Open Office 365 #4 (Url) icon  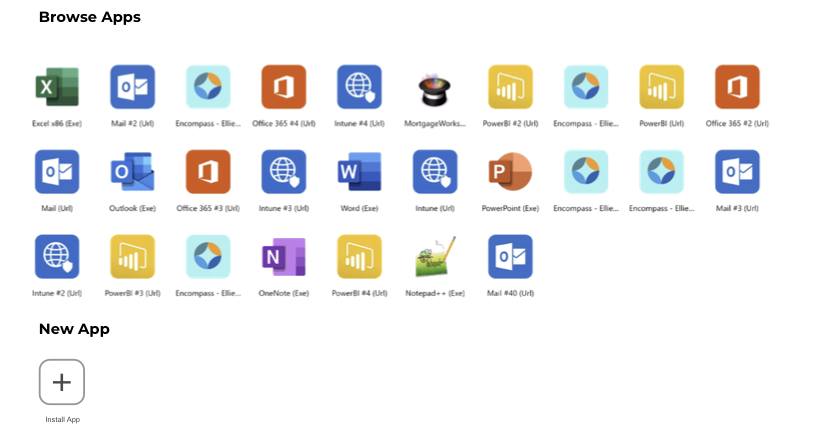[x=284, y=87]
